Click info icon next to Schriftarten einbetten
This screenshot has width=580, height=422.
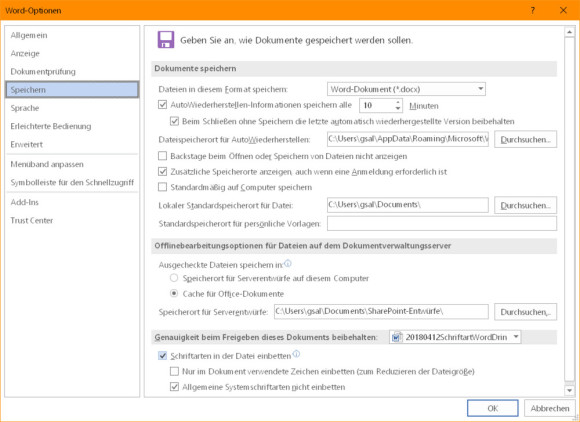296,354
